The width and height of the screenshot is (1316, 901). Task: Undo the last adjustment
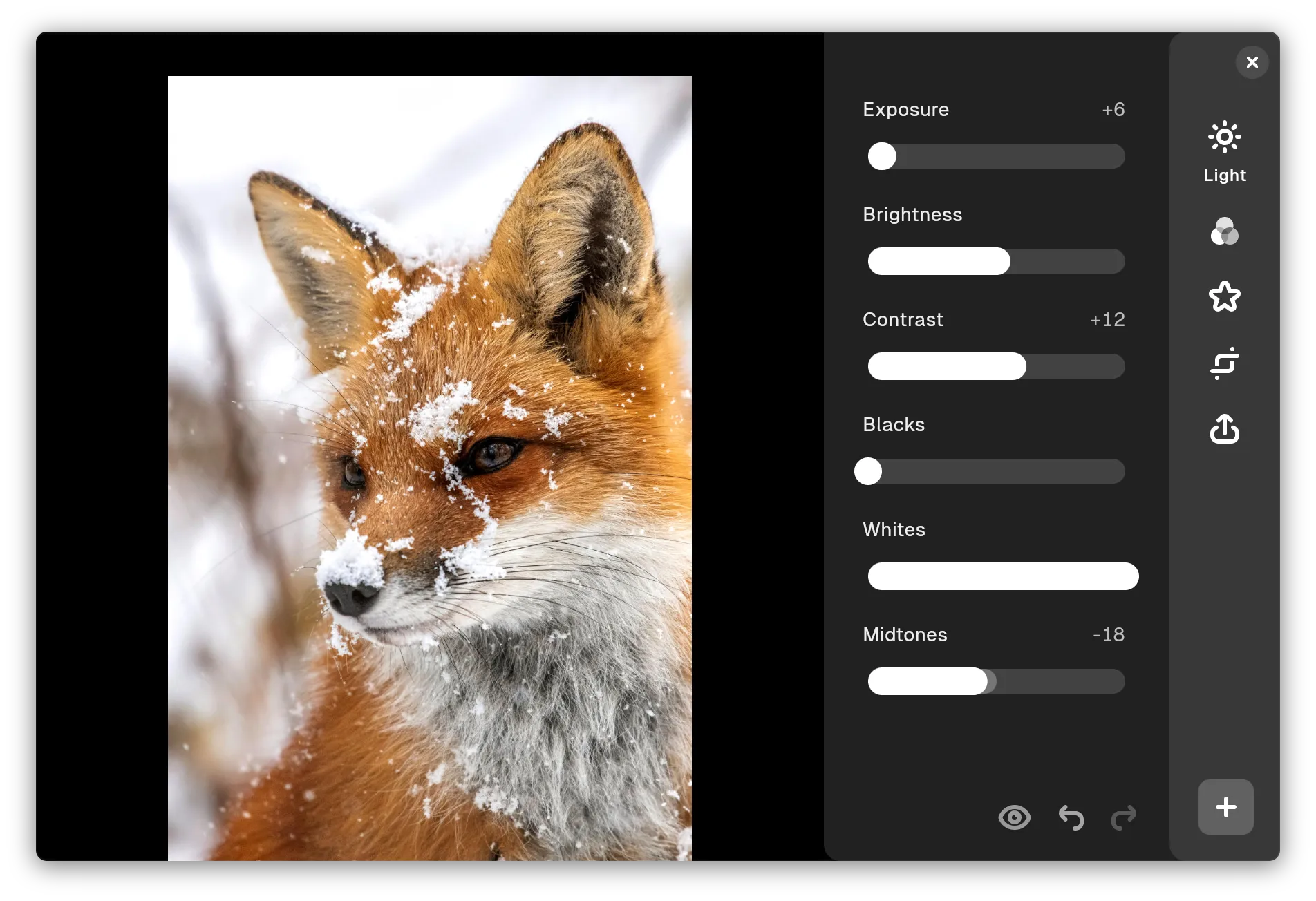(1069, 817)
